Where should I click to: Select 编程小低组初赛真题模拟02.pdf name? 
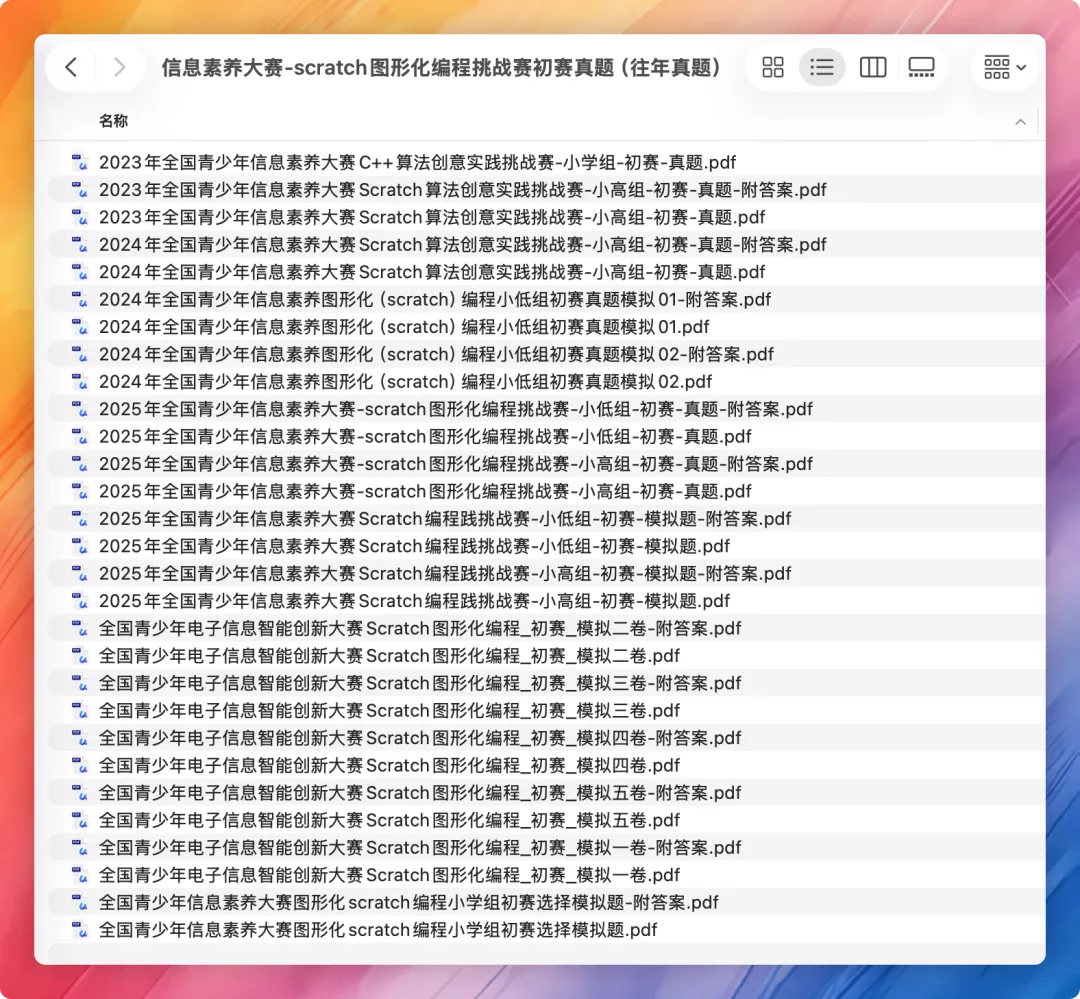click(x=406, y=382)
